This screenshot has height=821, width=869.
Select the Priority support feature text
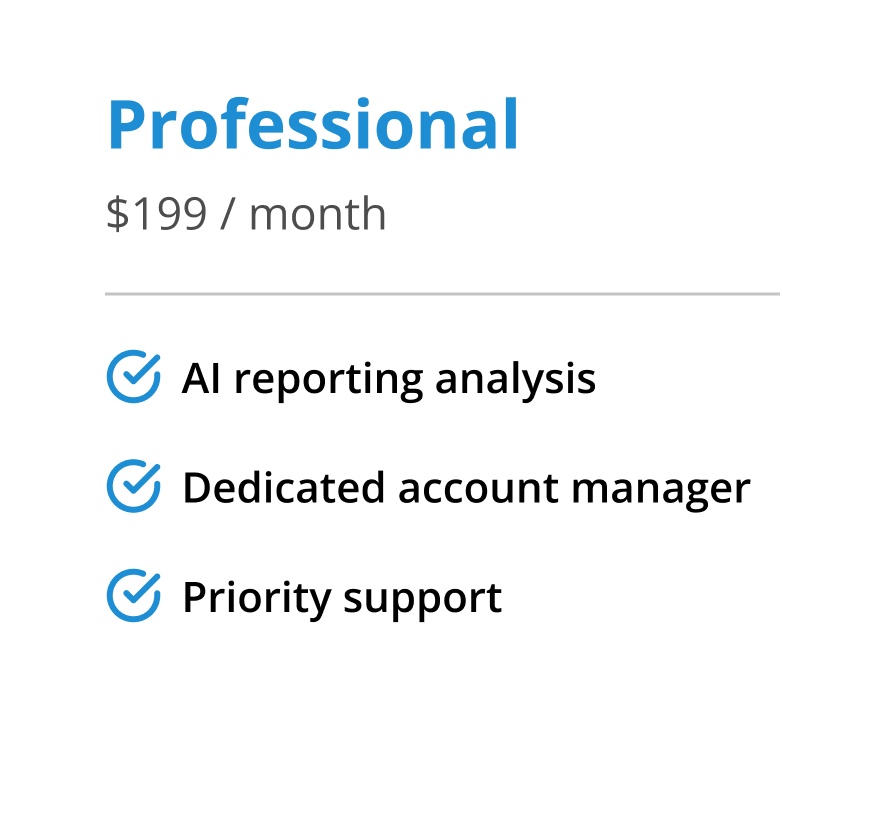[x=341, y=598]
